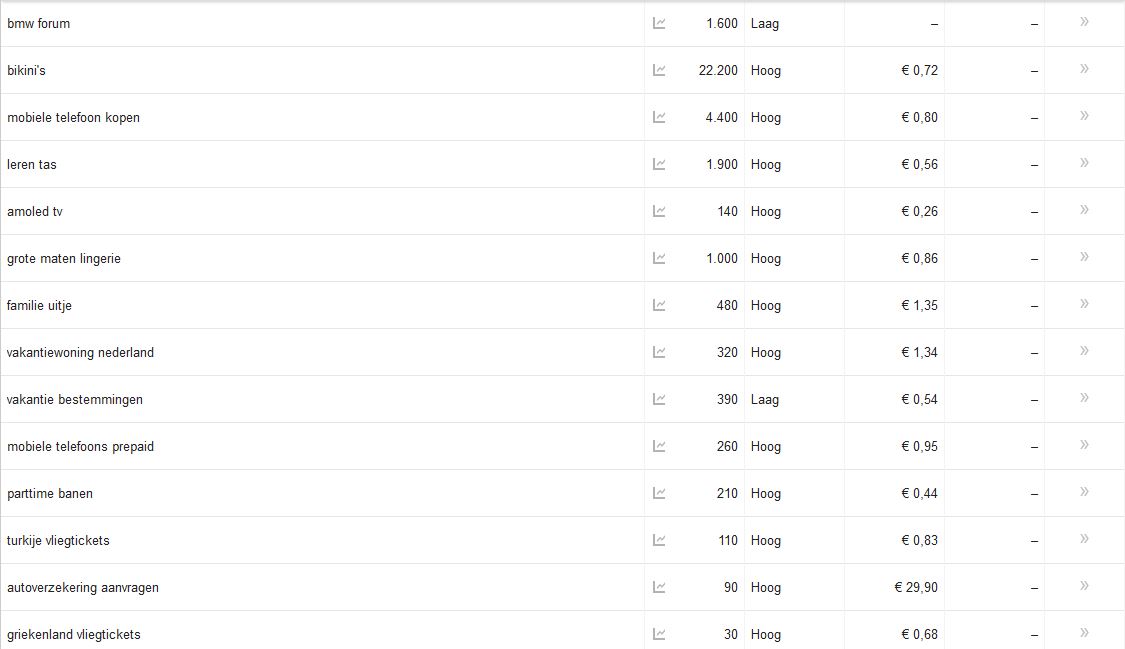Viewport: 1125px width, 649px height.
Task: Select the keyword mobiele telefoons prepaid
Action: tap(80, 447)
